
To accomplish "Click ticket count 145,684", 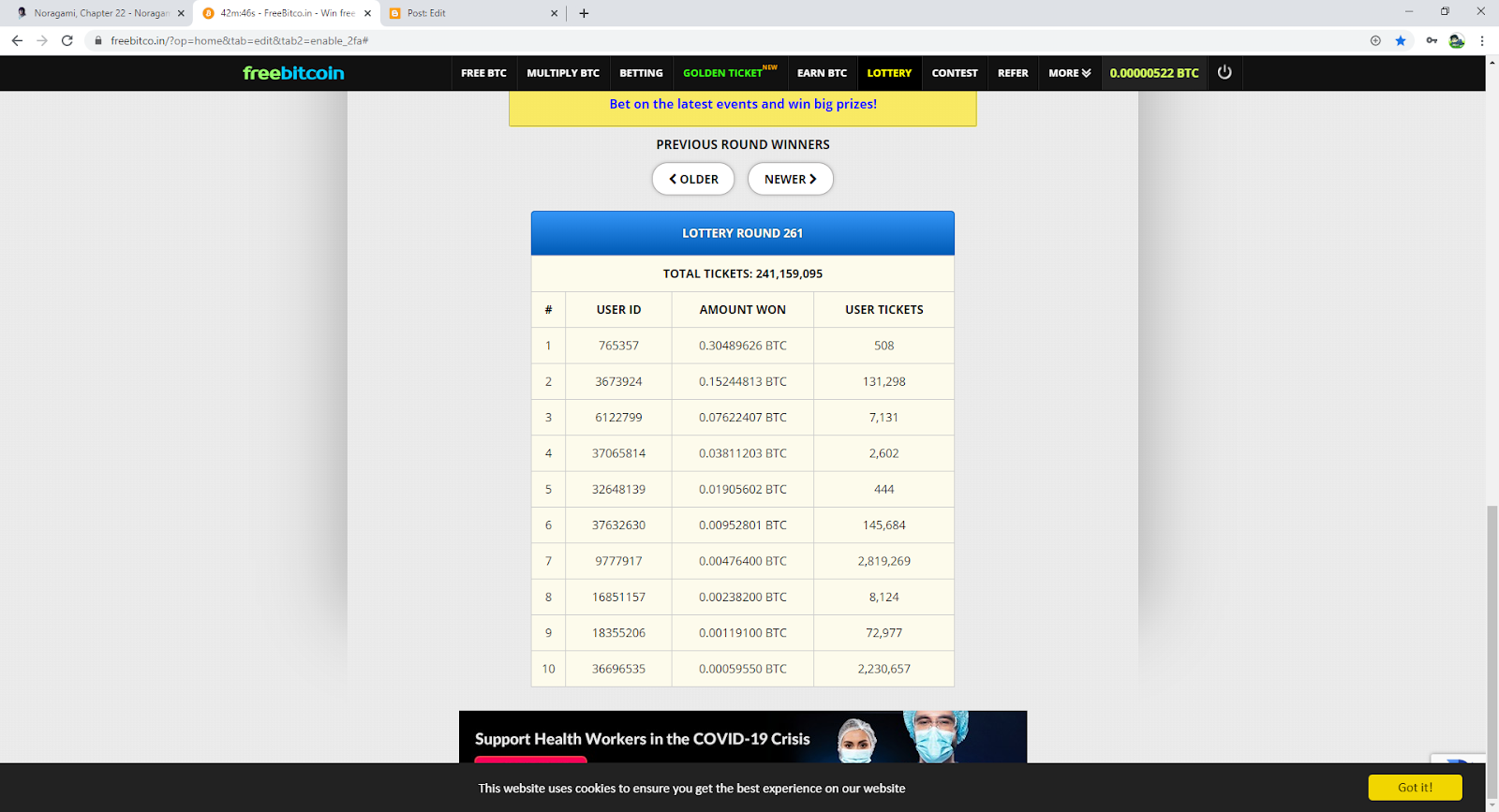I will point(884,525).
